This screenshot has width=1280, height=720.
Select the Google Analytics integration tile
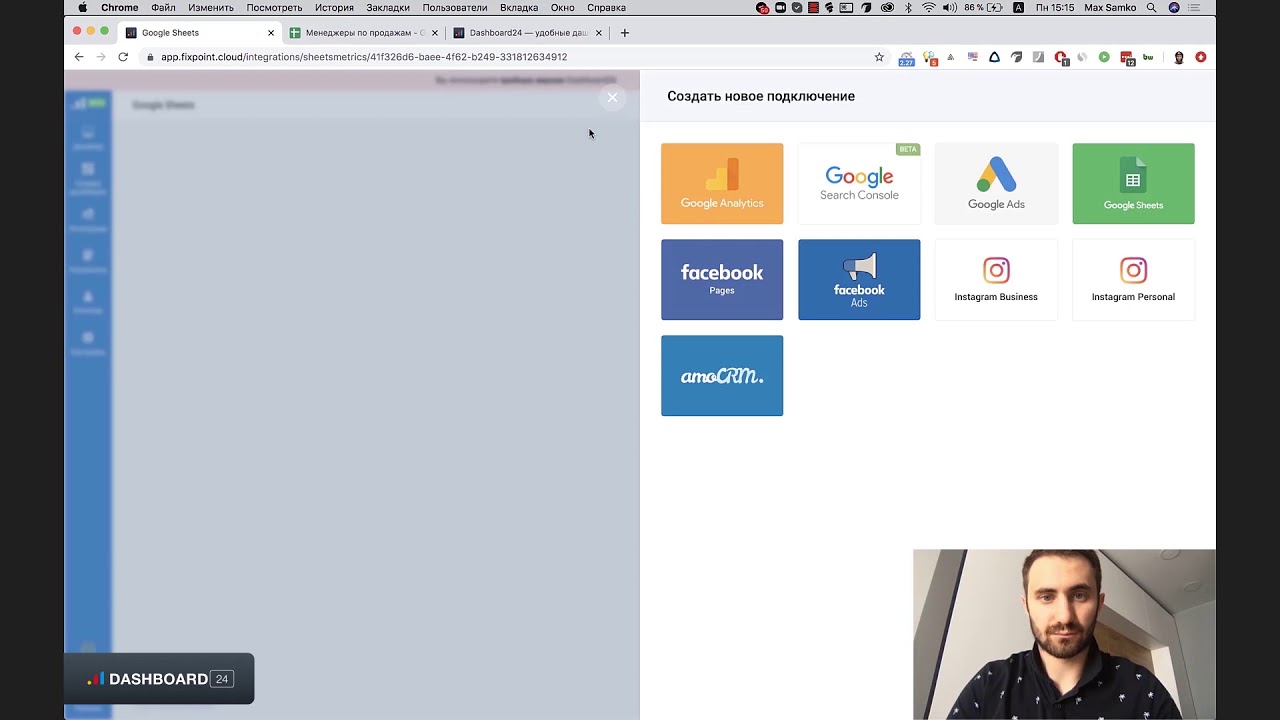click(722, 183)
